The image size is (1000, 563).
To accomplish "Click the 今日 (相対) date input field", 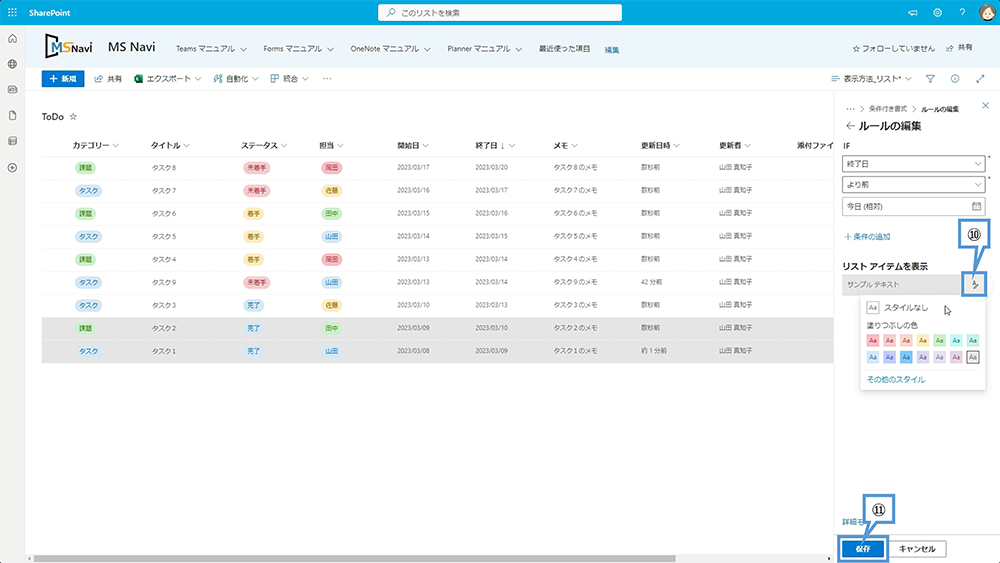I will [913, 207].
